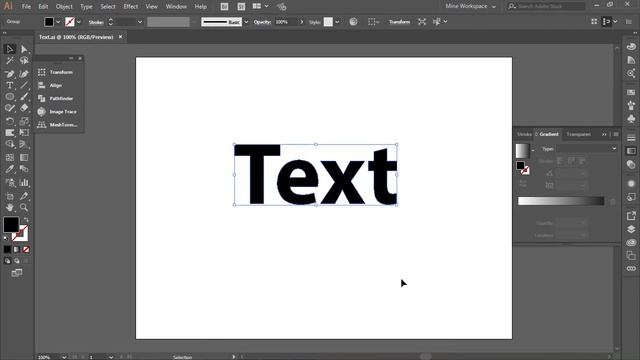Click the gradient slider bar
640x360 pixels.
pos(561,201)
